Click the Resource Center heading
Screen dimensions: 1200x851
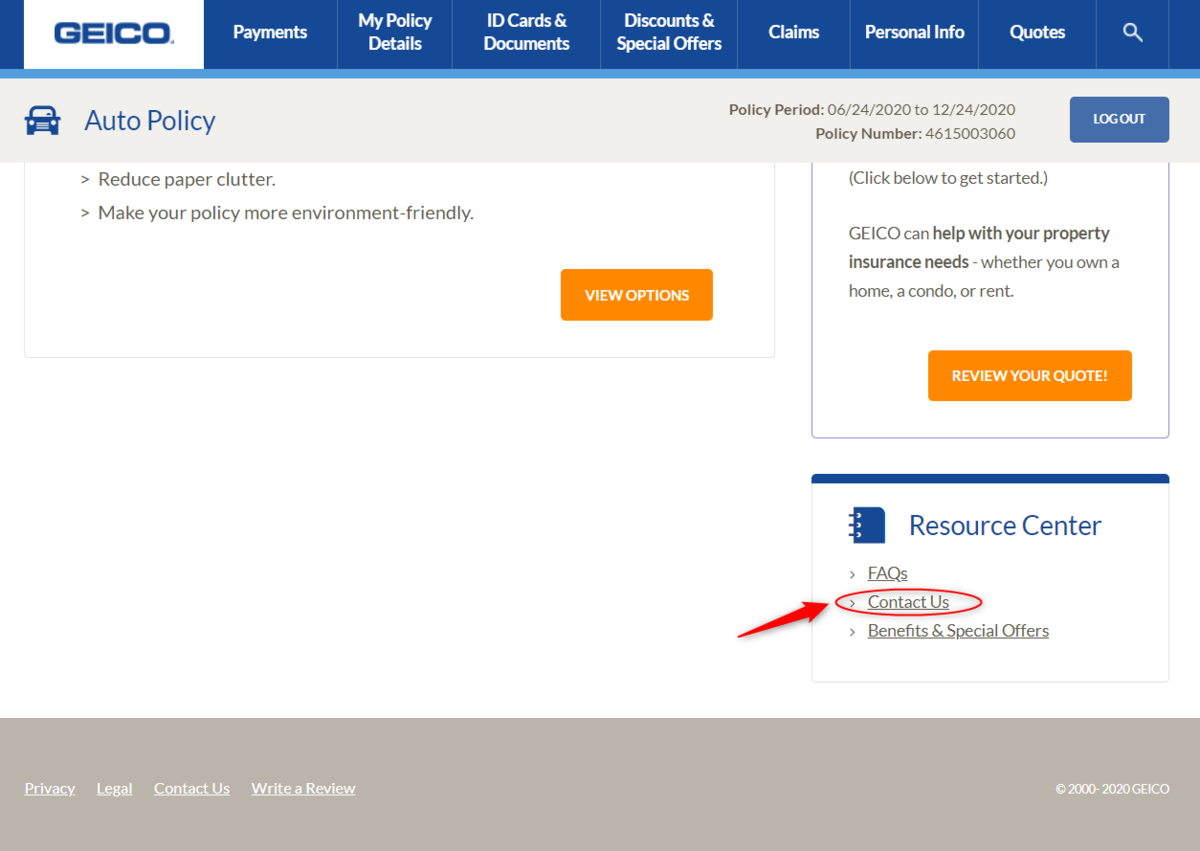1005,525
